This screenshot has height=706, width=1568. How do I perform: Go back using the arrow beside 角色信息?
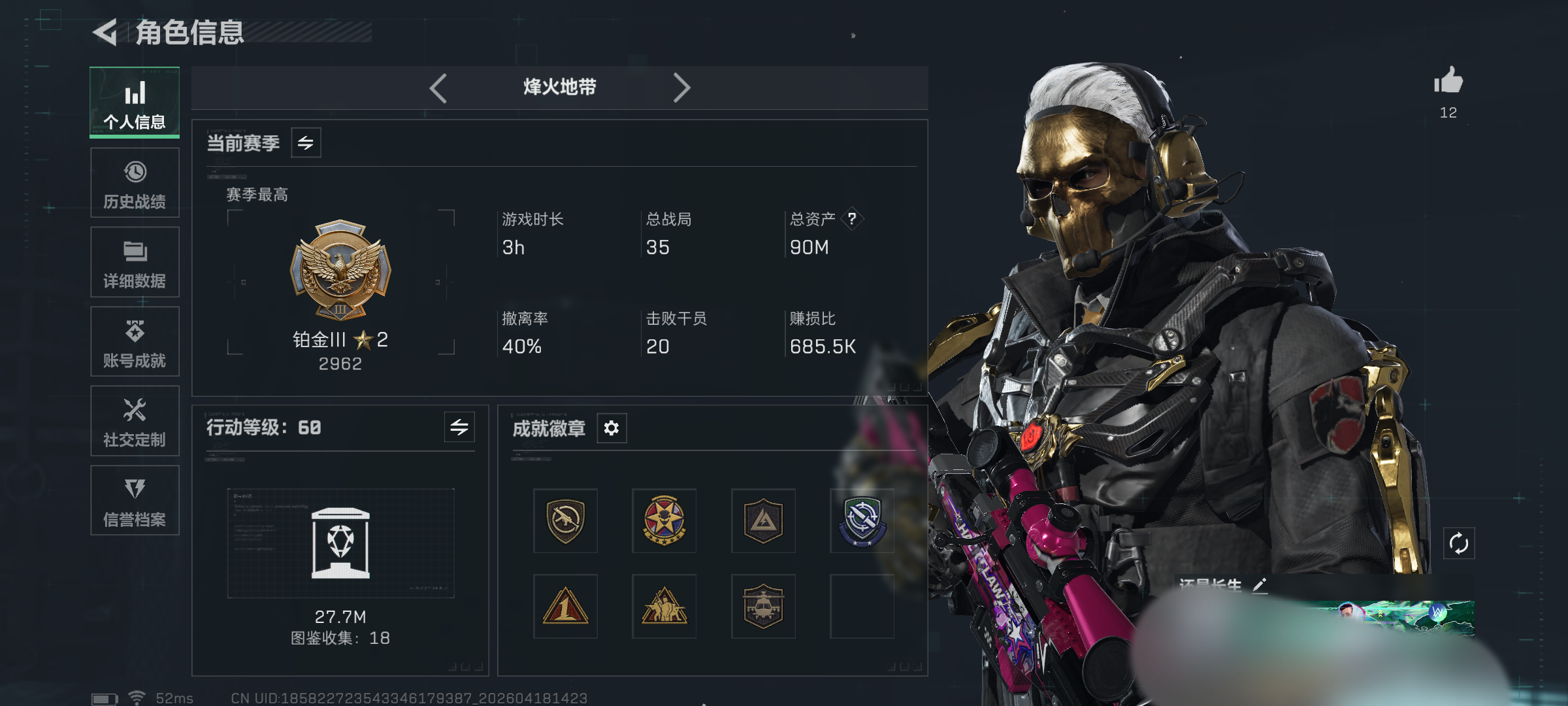(x=105, y=32)
